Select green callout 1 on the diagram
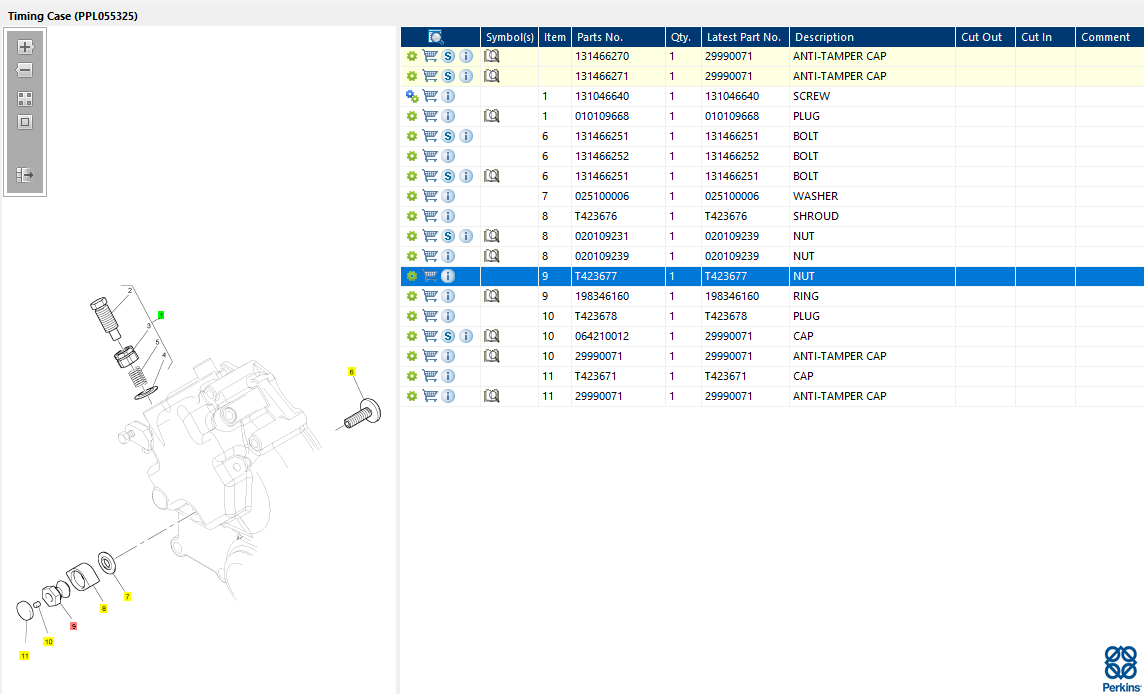The image size is (1144, 694). point(161,315)
